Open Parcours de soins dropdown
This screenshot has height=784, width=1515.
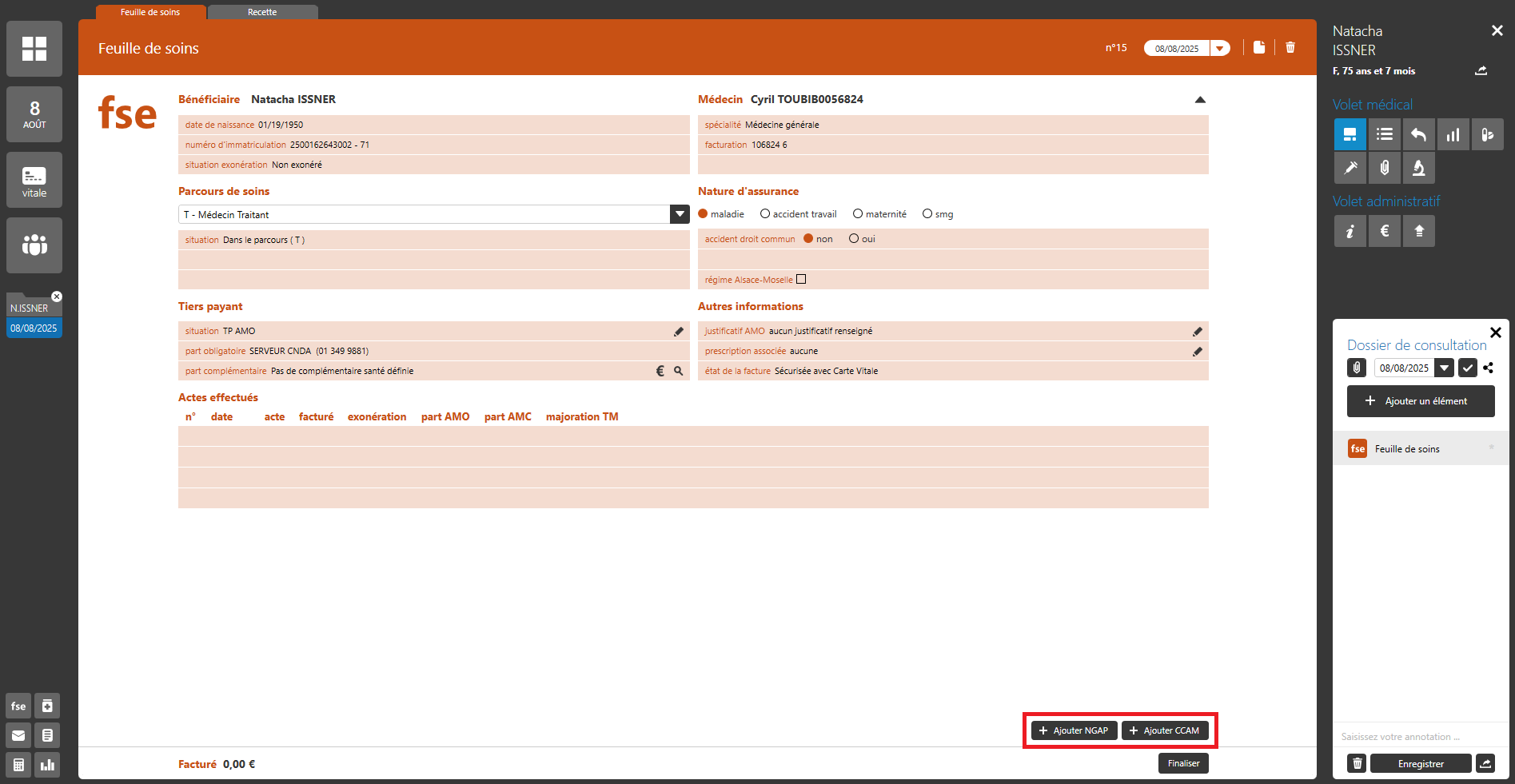click(680, 214)
